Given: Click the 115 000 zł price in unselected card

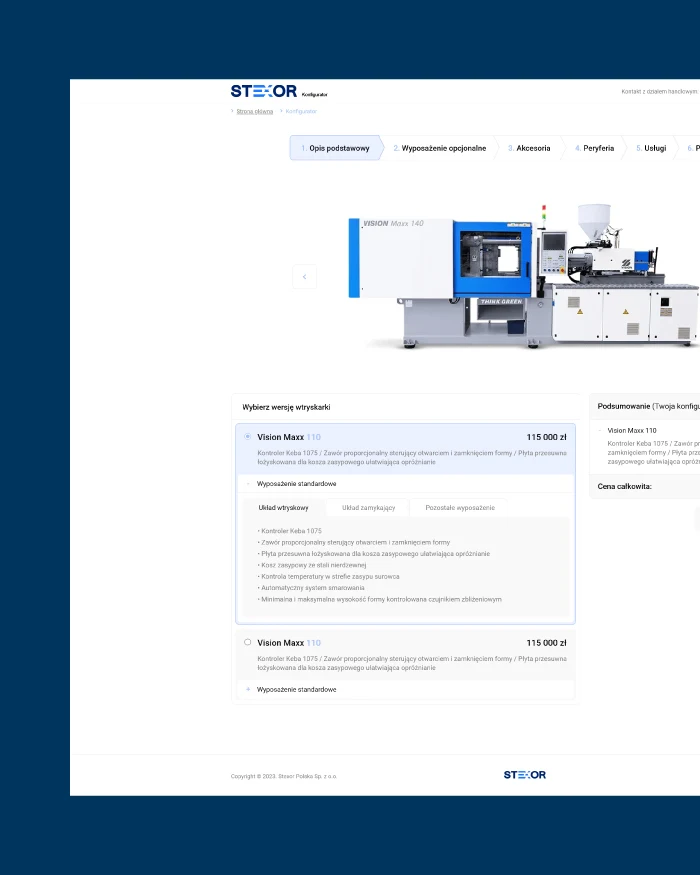Looking at the screenshot, I should pos(546,643).
